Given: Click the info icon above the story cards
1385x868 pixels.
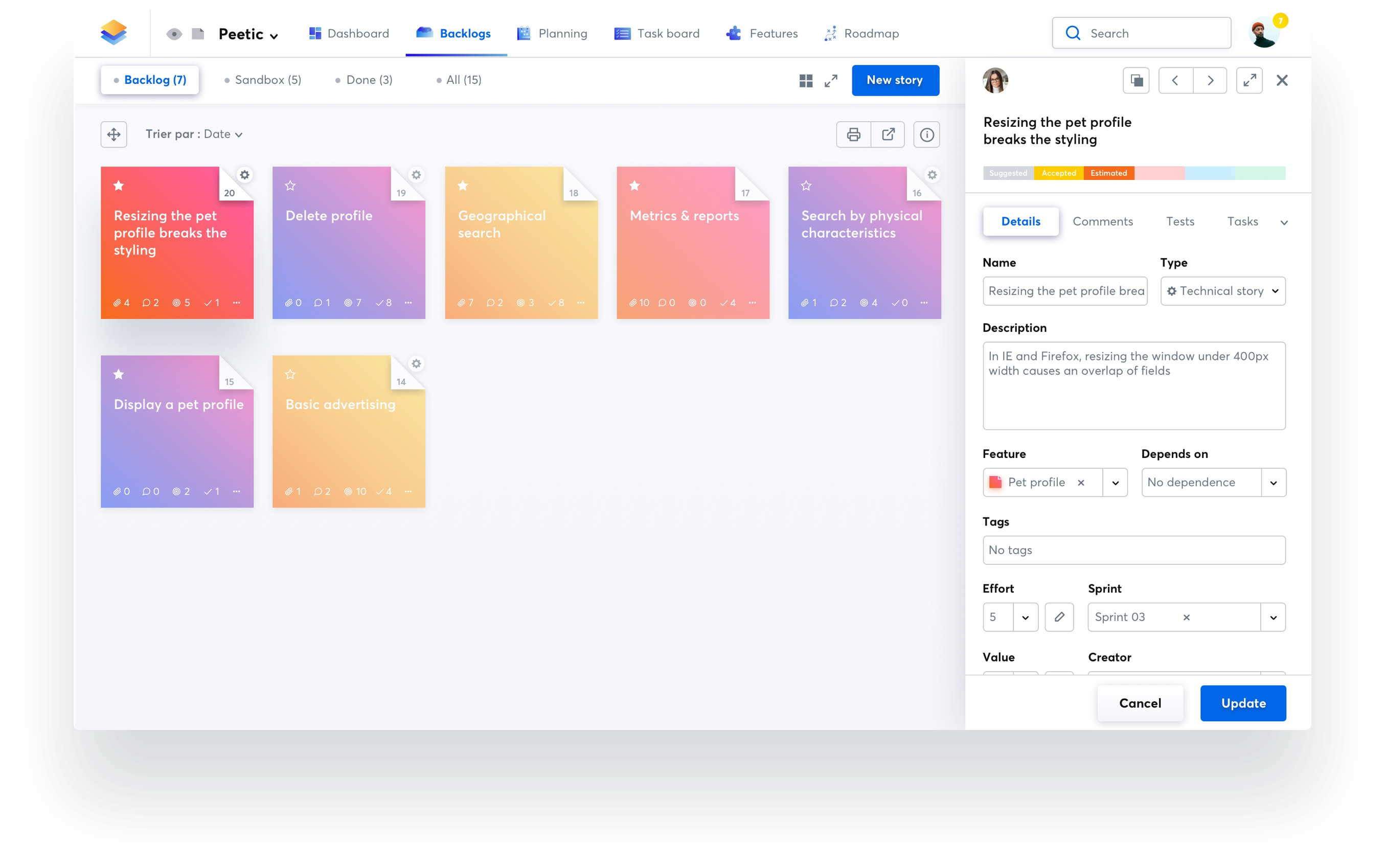Looking at the screenshot, I should point(926,134).
